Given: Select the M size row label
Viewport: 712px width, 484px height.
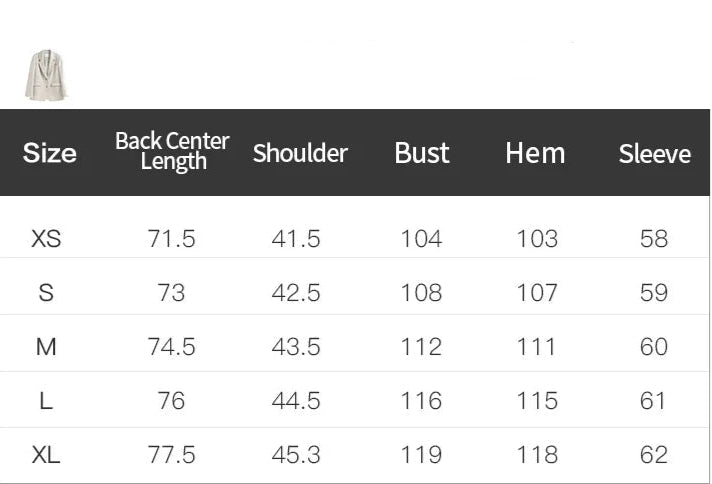Looking at the screenshot, I should coord(46,347).
